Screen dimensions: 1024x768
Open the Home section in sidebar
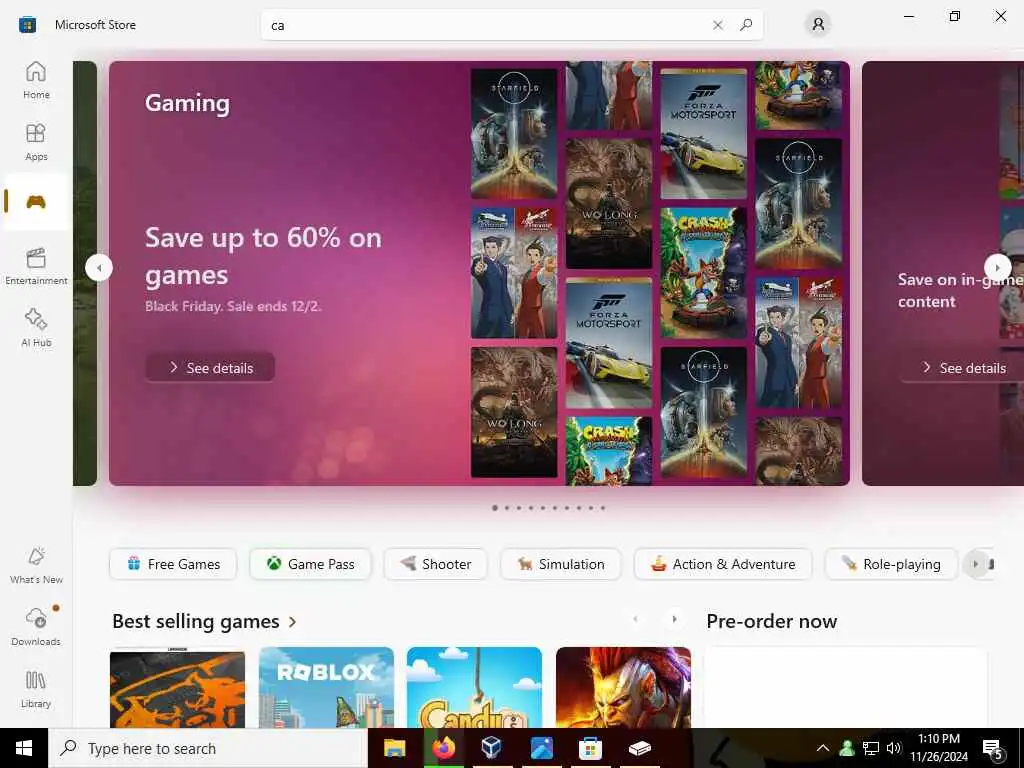[36, 80]
